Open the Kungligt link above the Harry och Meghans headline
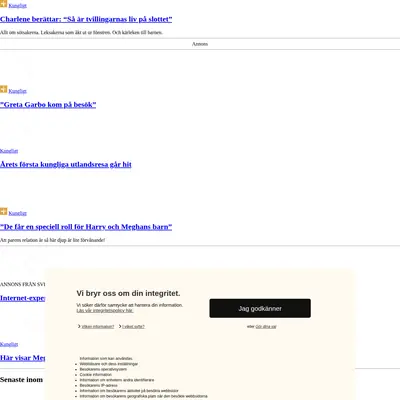This screenshot has height=400, width=400. (x=17, y=213)
